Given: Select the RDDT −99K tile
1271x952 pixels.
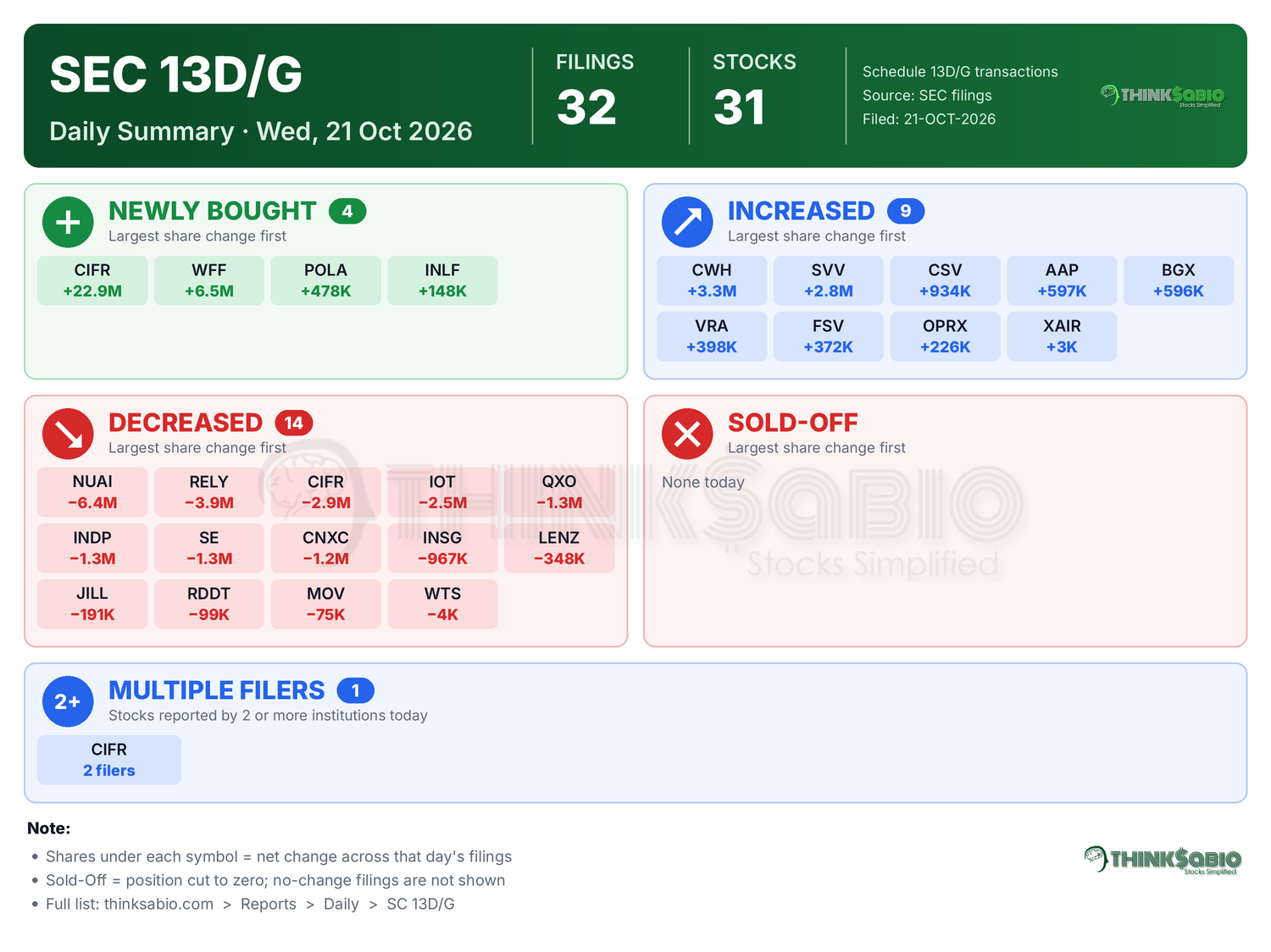Looking at the screenshot, I should coord(209,604).
